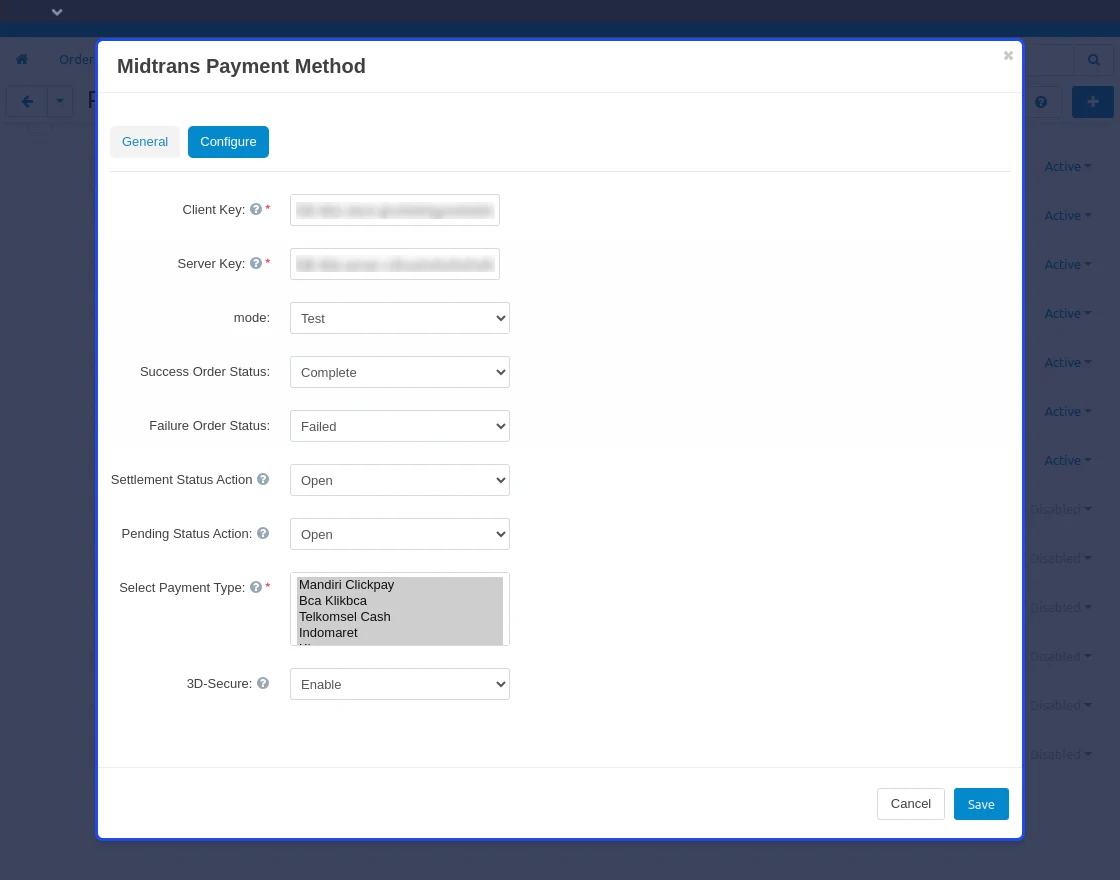1120x880 pixels.
Task: Select the Configure tab
Action: [228, 142]
